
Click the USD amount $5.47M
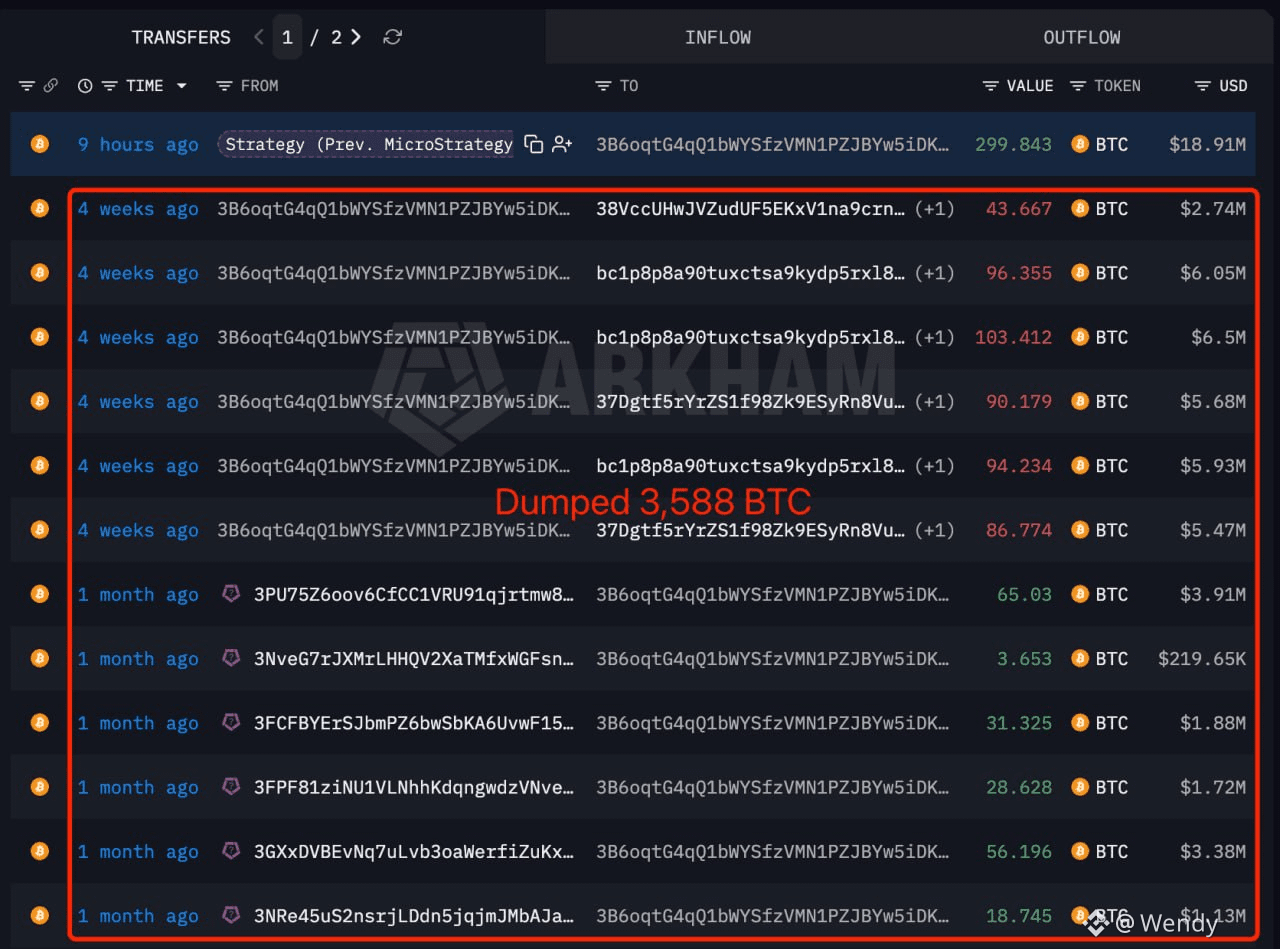tap(1213, 530)
